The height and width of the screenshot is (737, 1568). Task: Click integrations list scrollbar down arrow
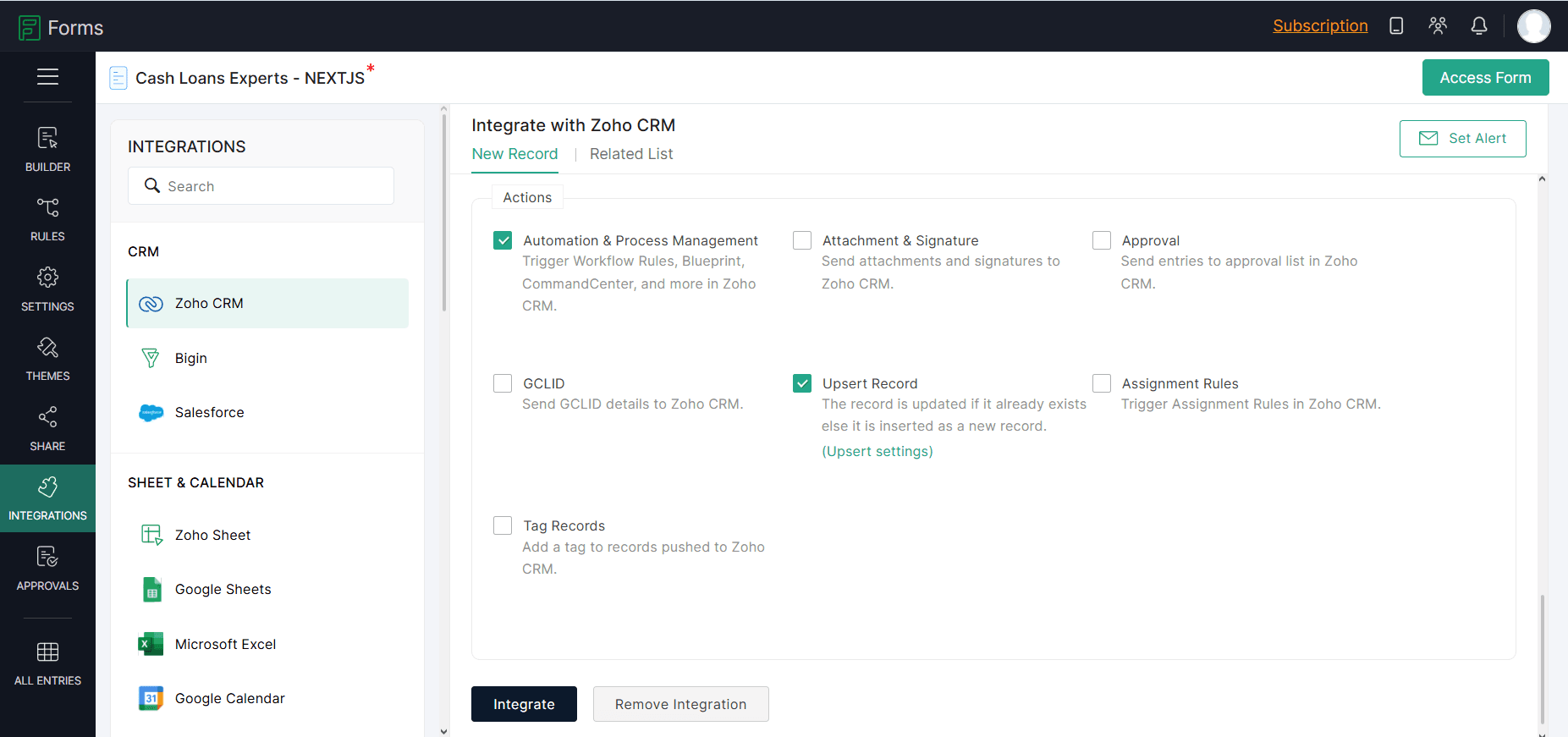coord(443,731)
